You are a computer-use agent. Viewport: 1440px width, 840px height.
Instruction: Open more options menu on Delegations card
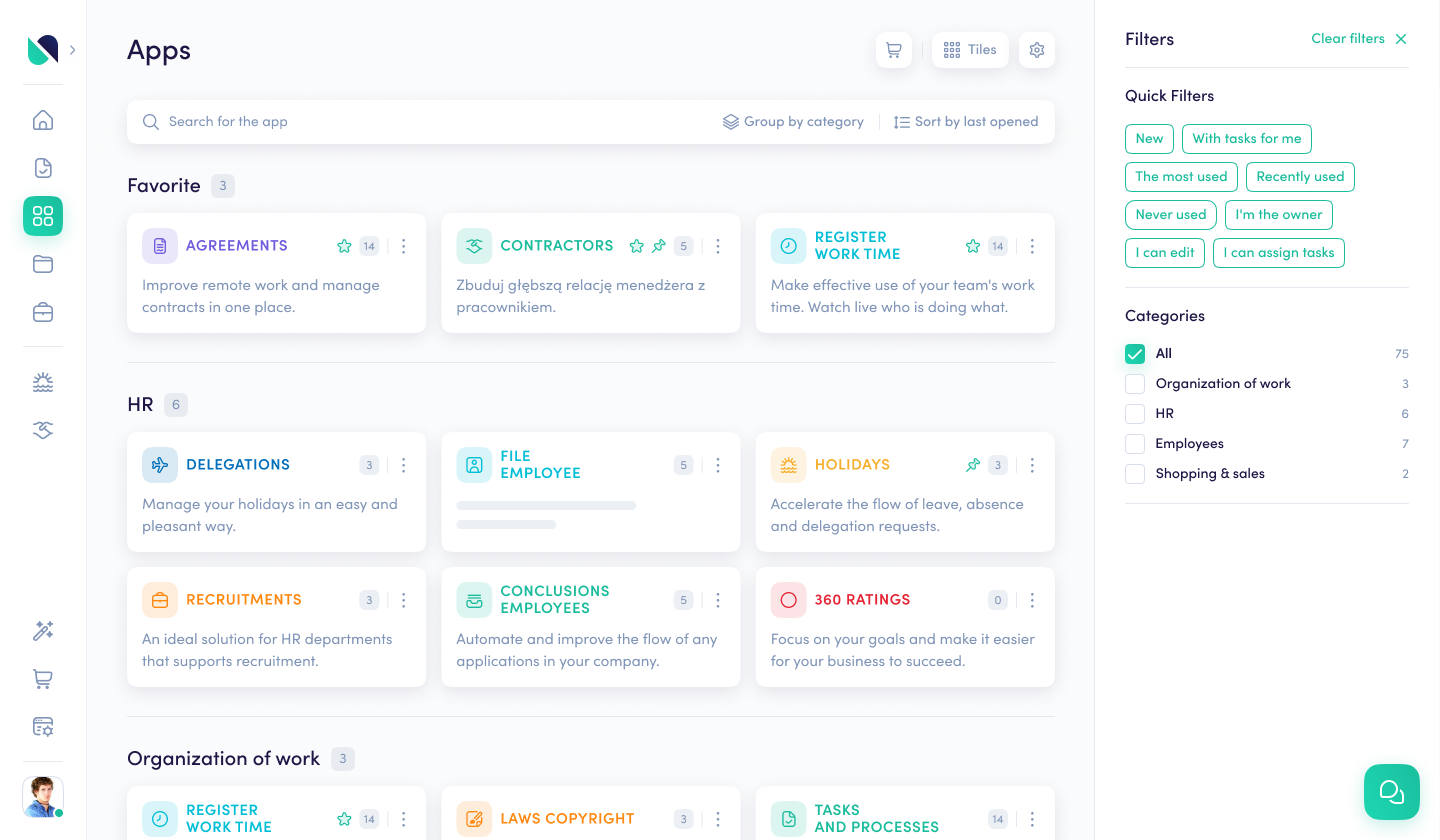coord(404,465)
